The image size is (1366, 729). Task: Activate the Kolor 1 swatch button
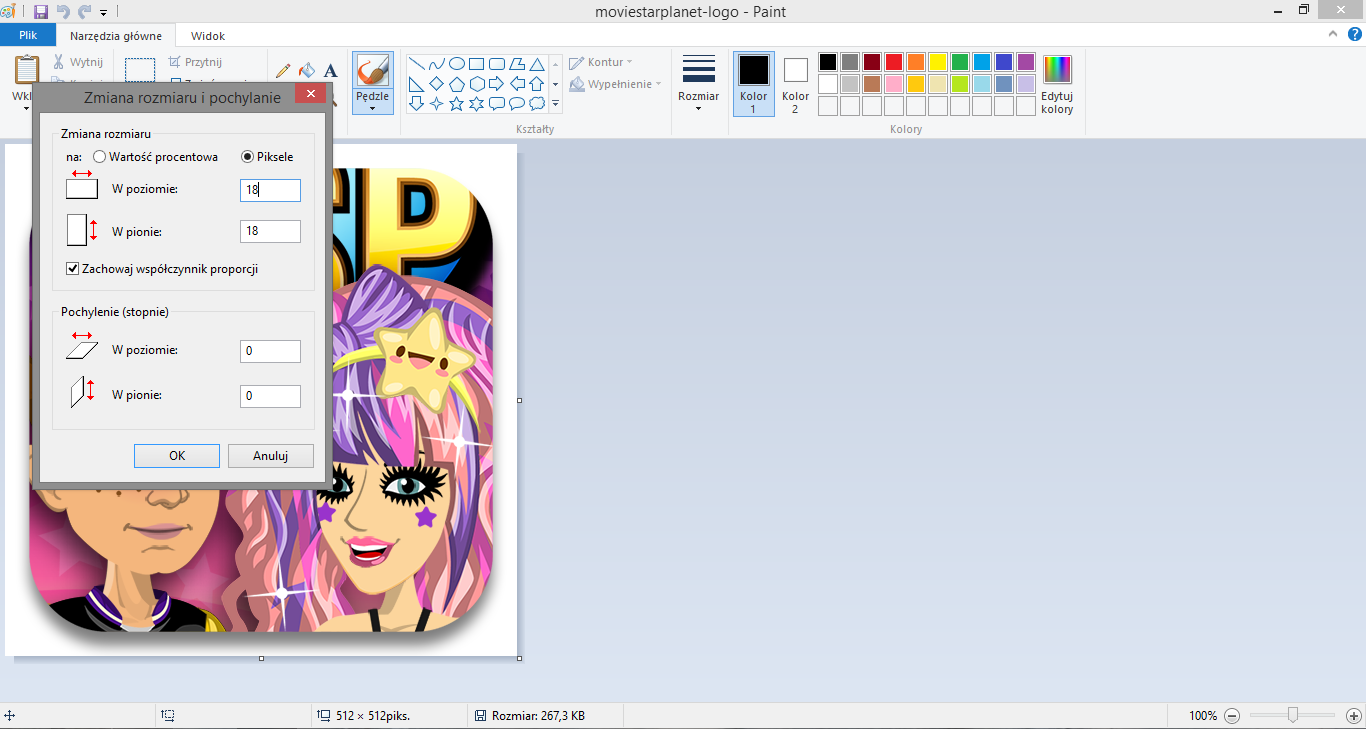click(754, 85)
